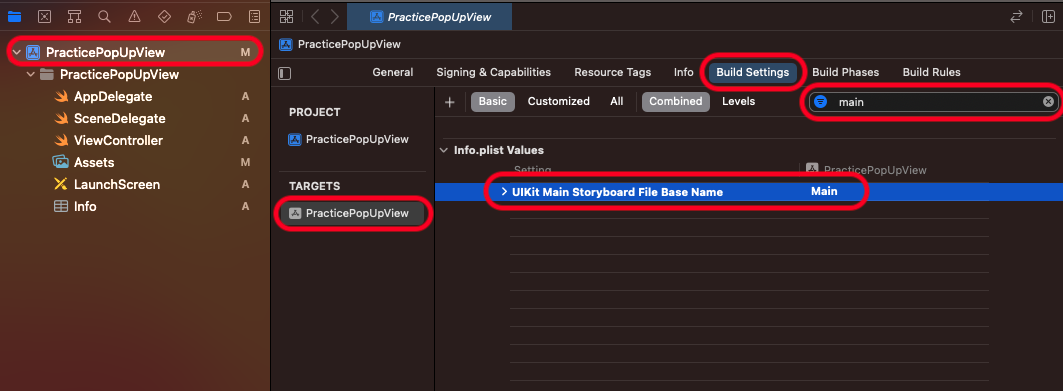Click the plus button to add build setting
1063x391 pixels.
pyautogui.click(x=449, y=102)
